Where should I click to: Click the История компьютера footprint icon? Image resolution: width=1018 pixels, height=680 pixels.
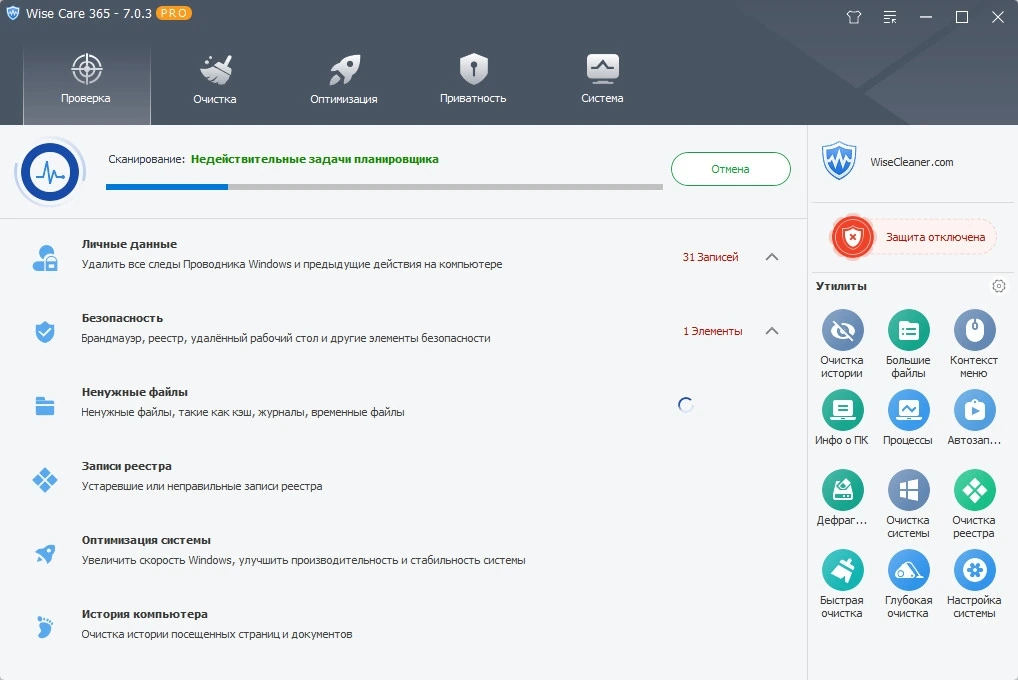coord(45,627)
